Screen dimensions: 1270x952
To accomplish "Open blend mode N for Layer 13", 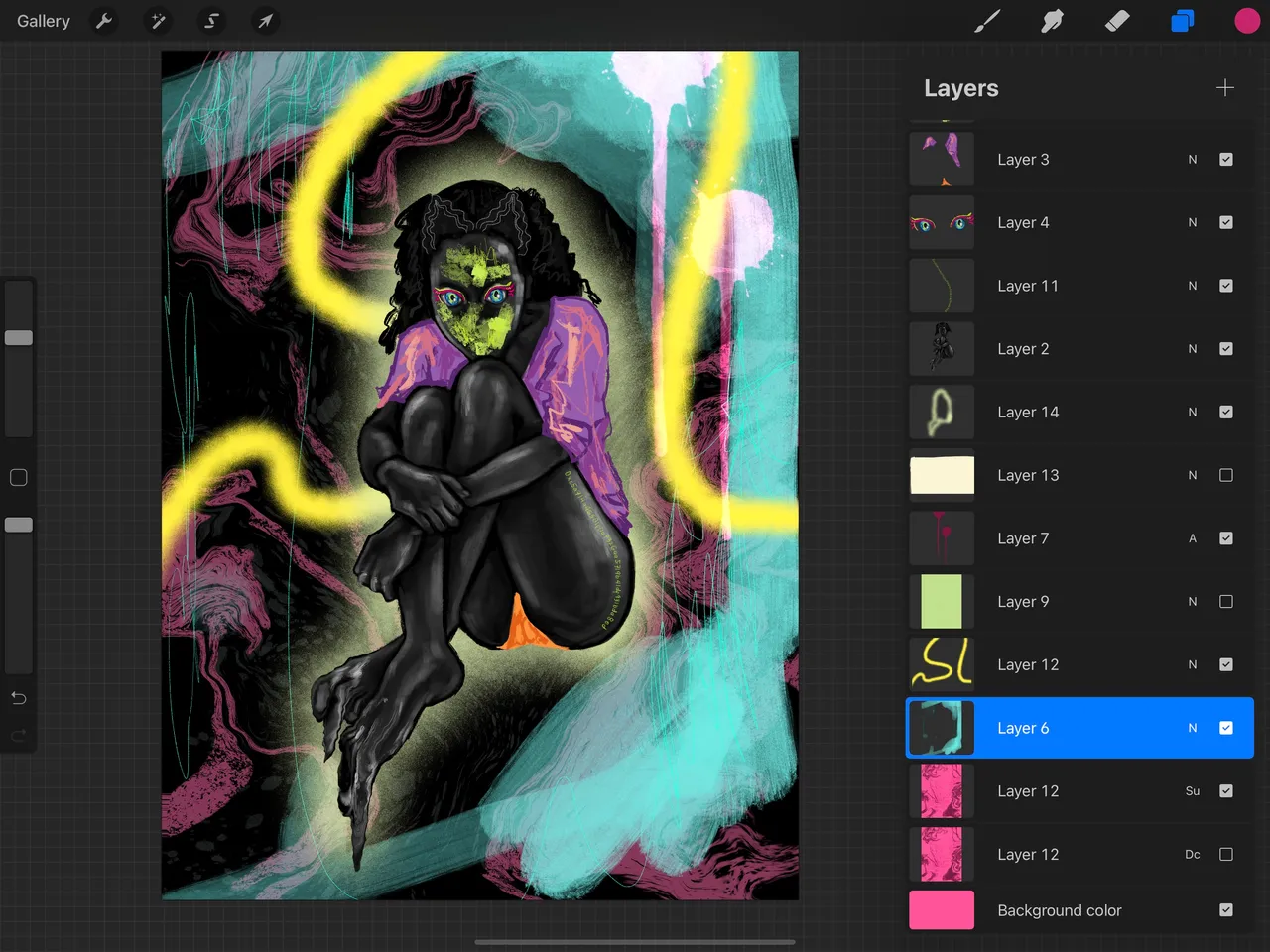I will 1193,475.
